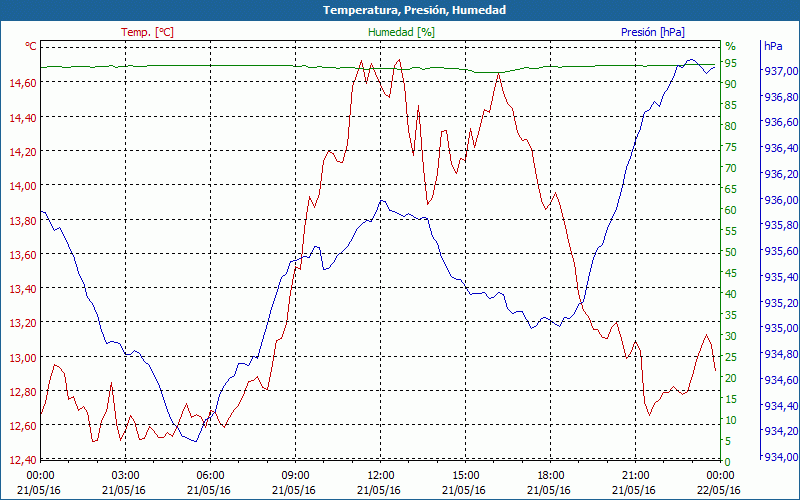
Task: Click green humidity axis value "45"
Action: (731, 273)
